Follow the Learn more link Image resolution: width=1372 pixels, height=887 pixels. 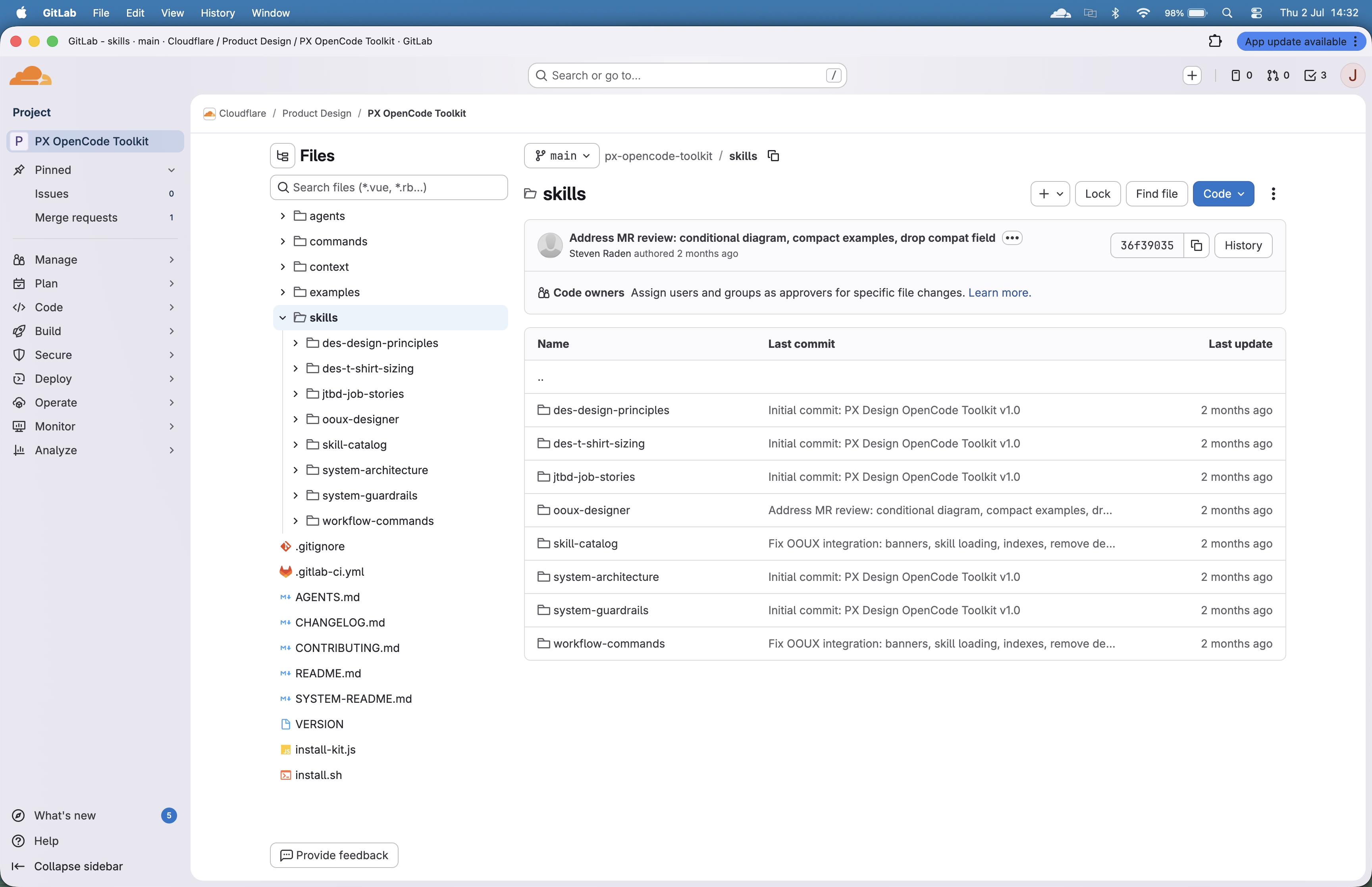[1000, 293]
